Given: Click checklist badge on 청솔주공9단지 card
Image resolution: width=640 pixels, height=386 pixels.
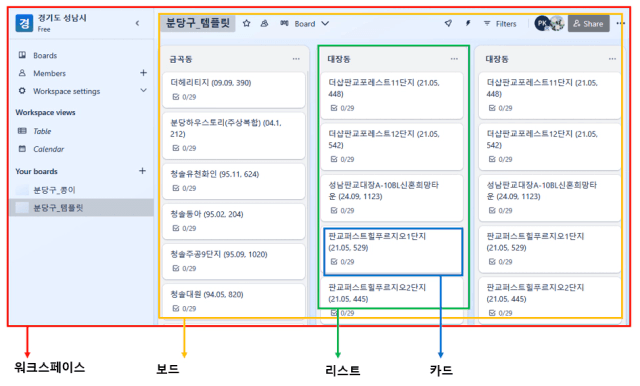Looking at the screenshot, I should 184,268.
